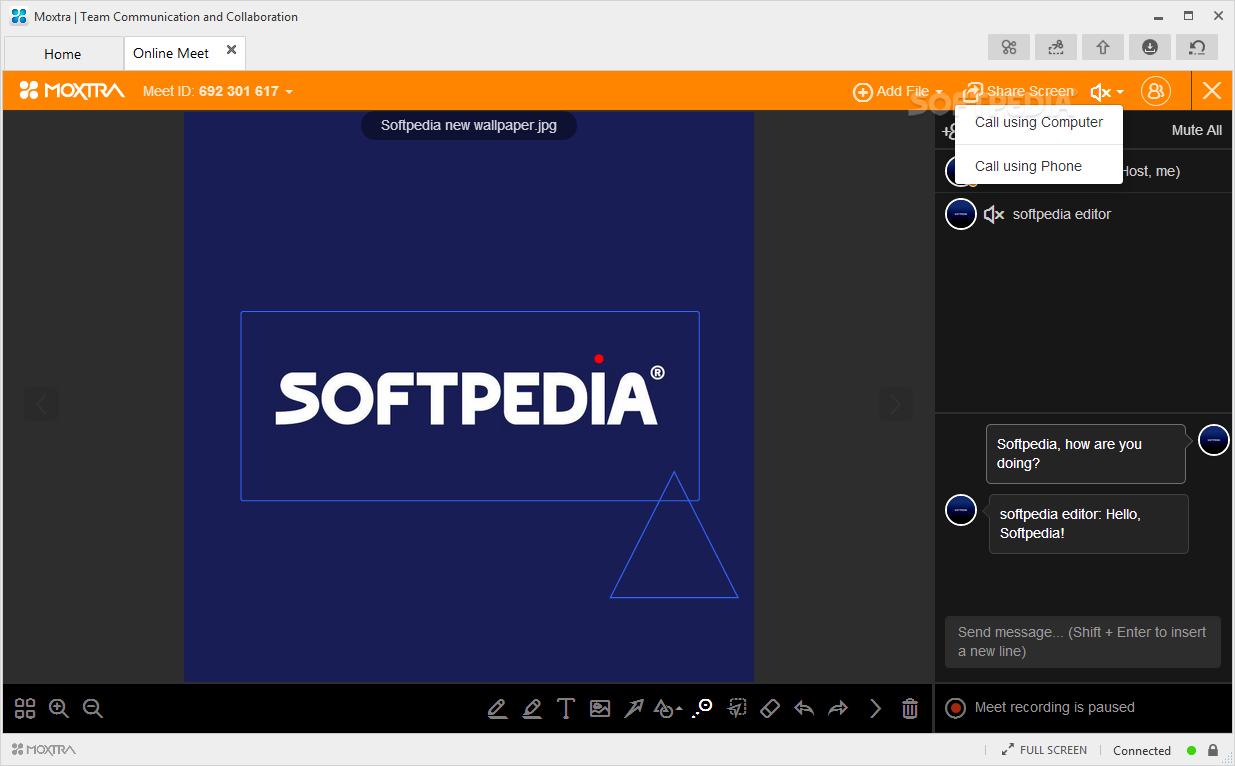
Task: Select the highlighter tool
Action: [531, 708]
